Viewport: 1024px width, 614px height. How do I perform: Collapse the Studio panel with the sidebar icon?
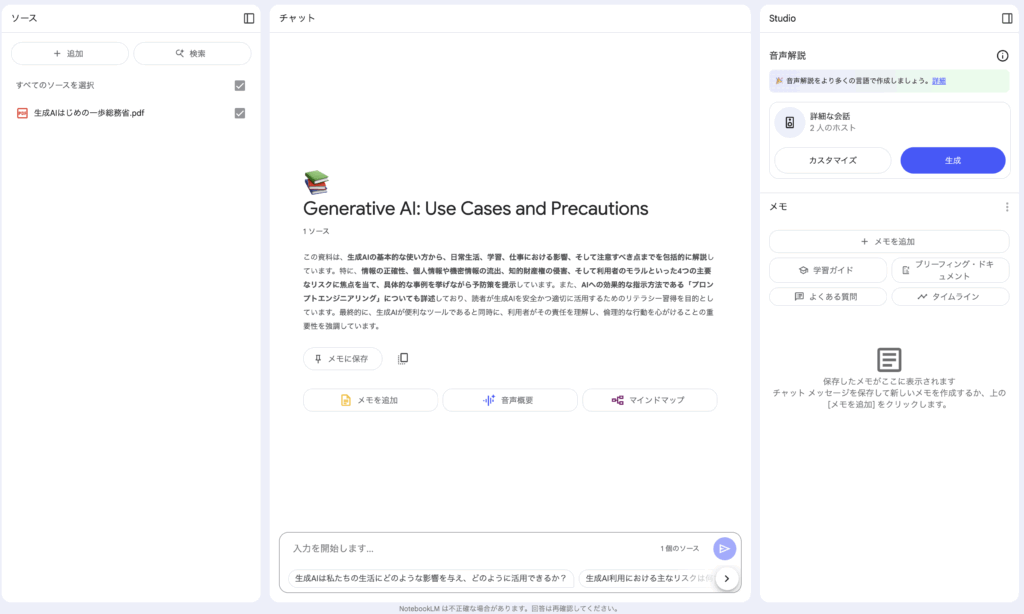pyautogui.click(x=1007, y=18)
